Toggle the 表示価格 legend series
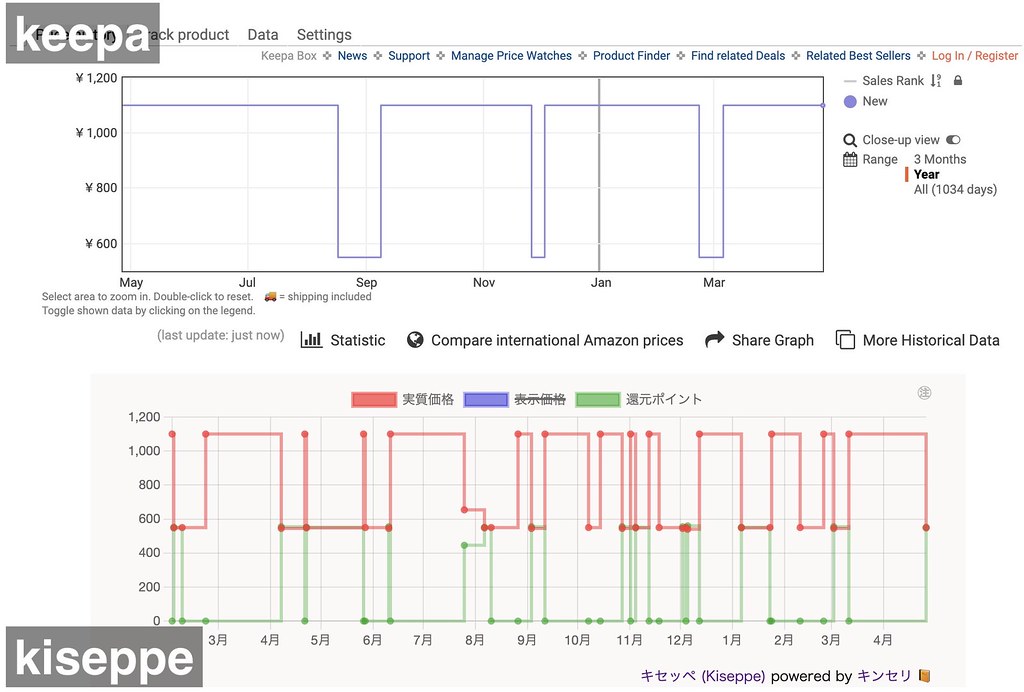 coord(515,399)
